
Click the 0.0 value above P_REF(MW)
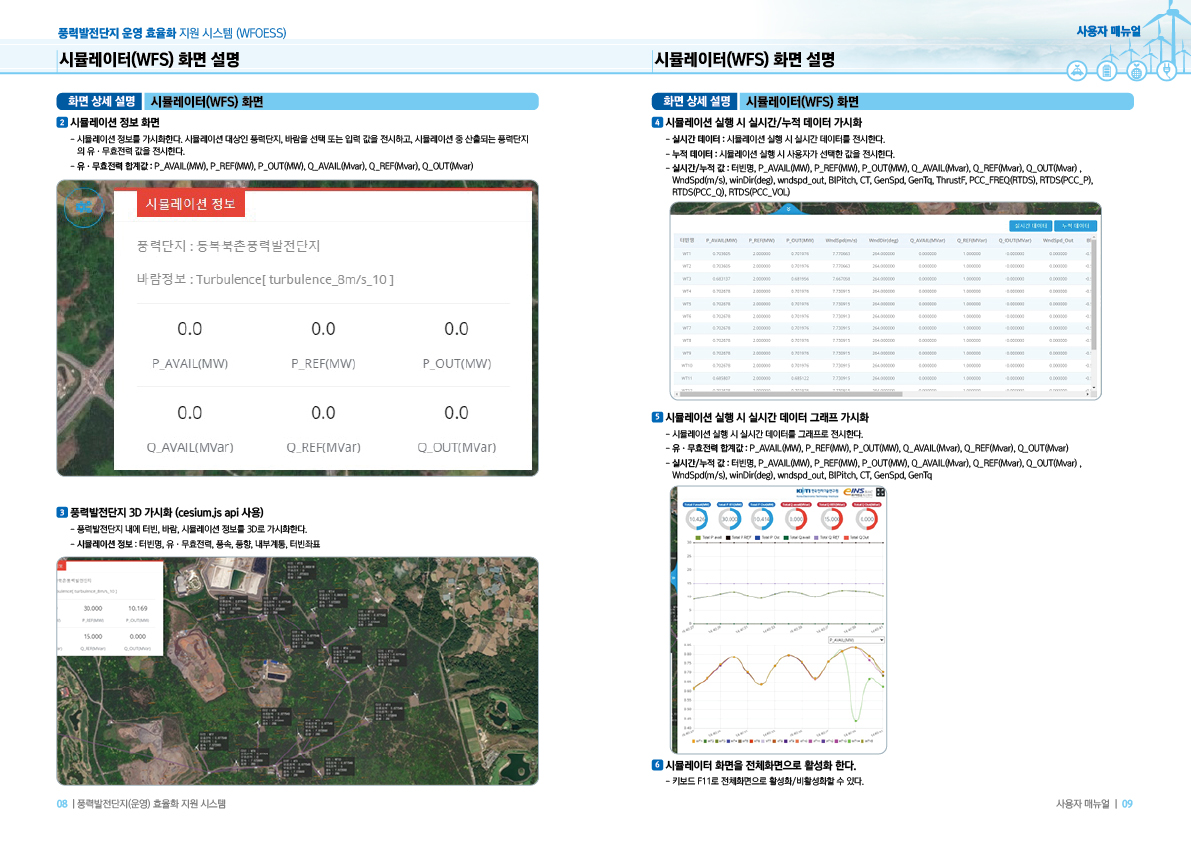(324, 329)
